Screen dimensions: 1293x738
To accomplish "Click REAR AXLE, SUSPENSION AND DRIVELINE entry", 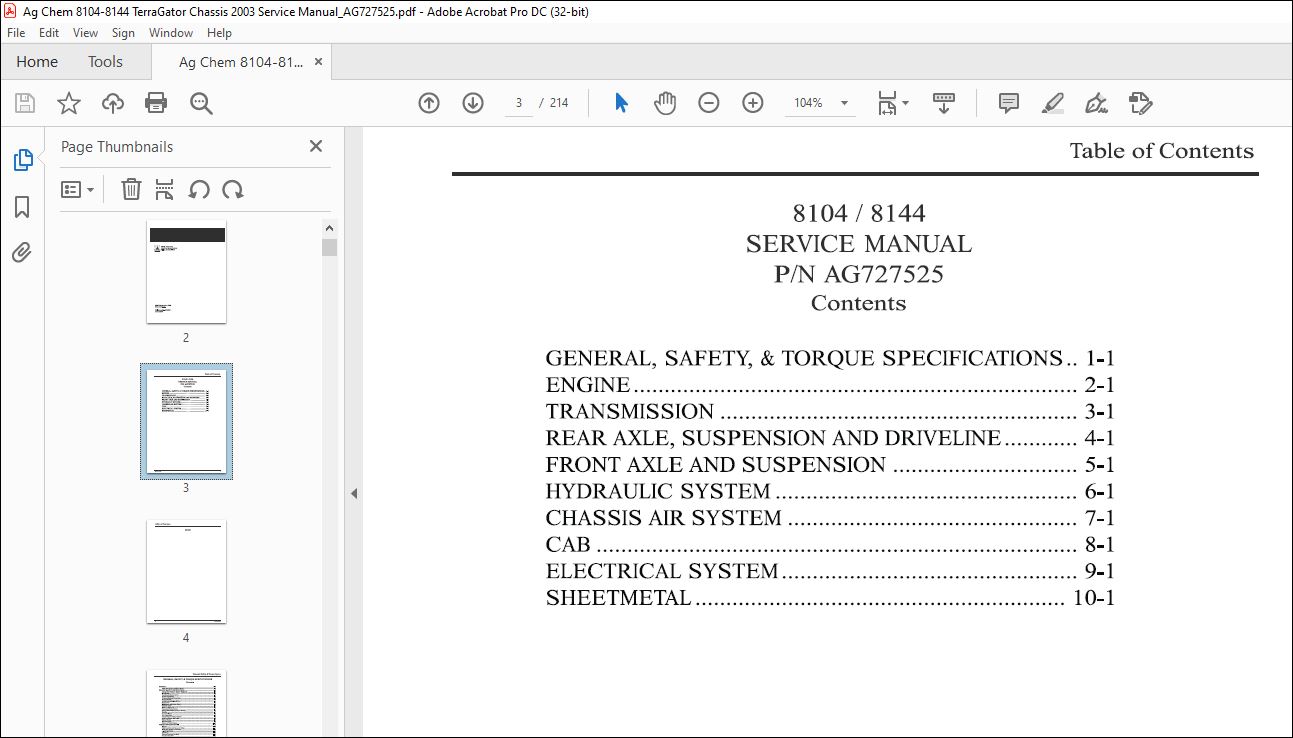I will pos(830,438).
